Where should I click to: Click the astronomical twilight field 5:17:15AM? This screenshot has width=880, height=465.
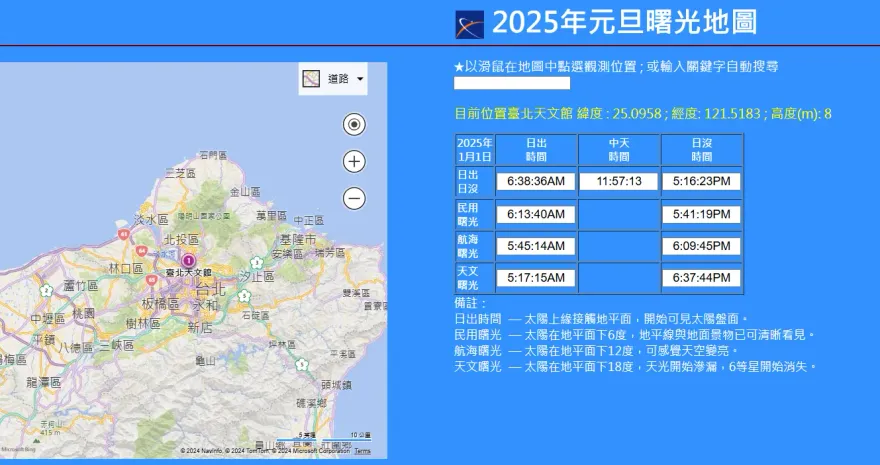535,277
